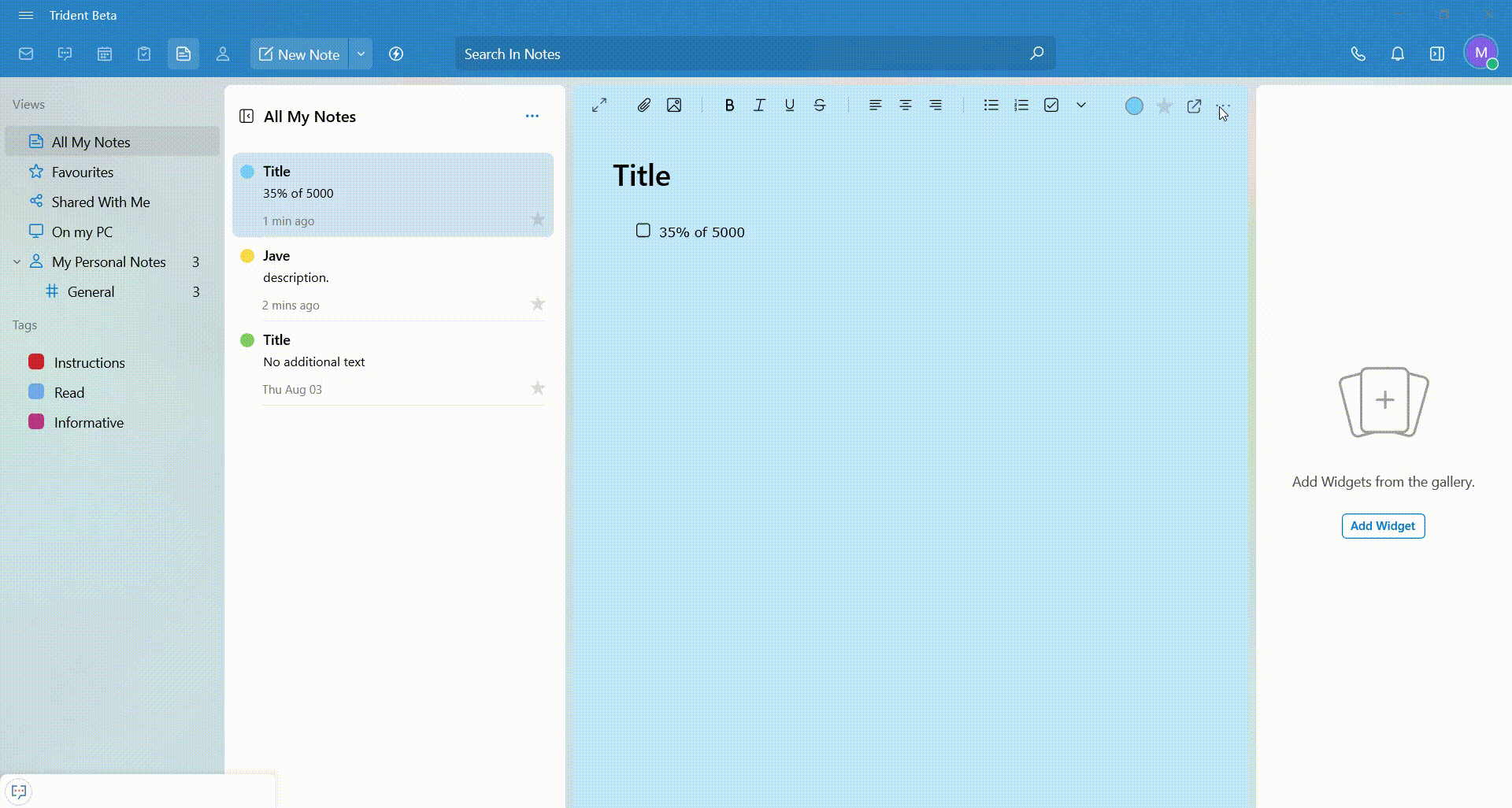Open the Calendar icon in the top bar
Screen dimensions: 1512x808
tap(105, 54)
